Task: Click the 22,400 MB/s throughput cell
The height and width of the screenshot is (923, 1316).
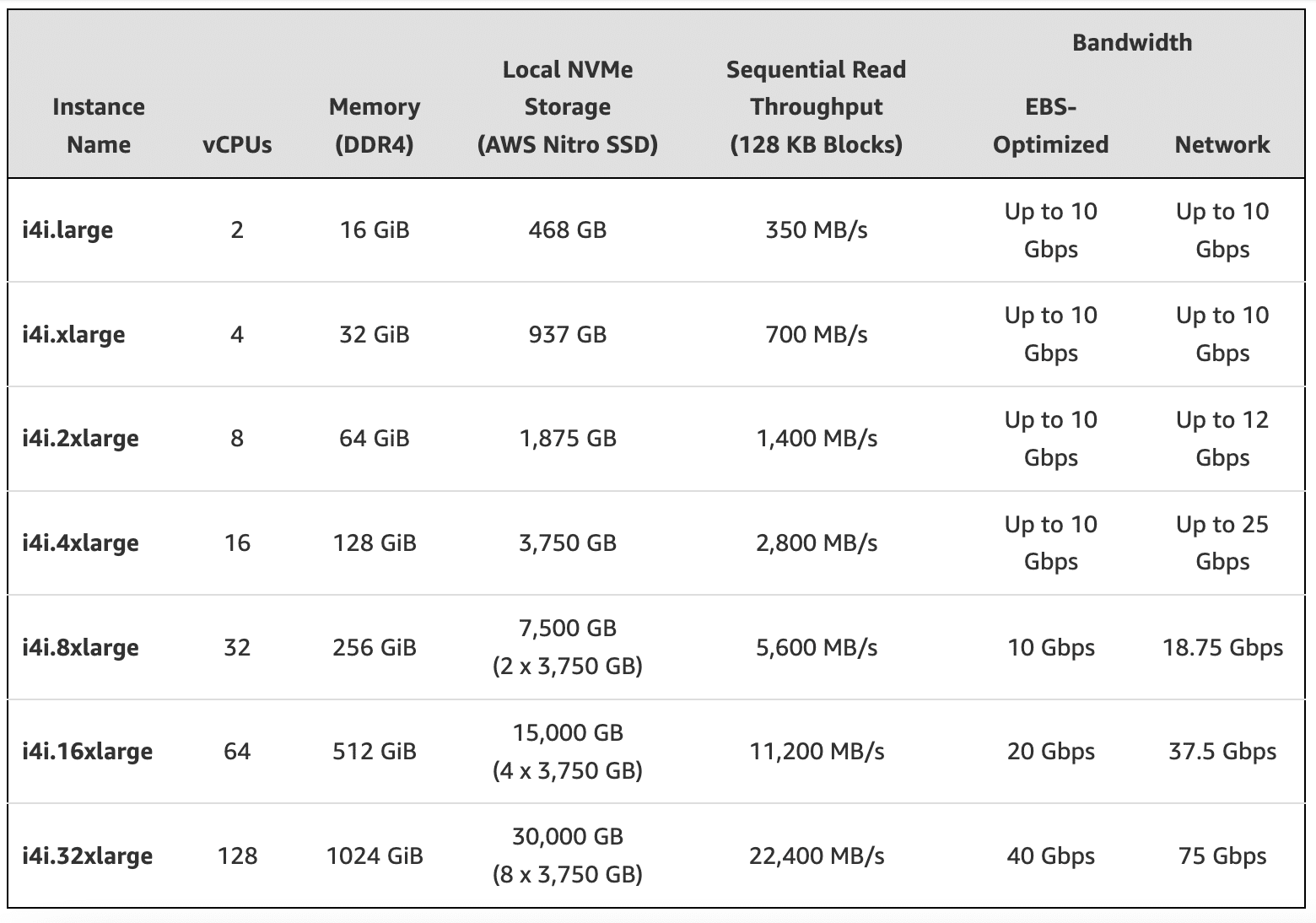Action: coord(817,856)
